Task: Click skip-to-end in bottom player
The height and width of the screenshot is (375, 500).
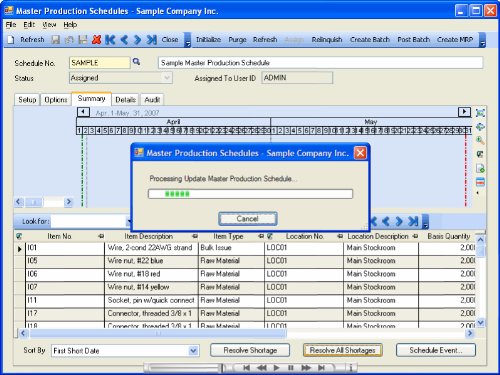Action: 321,368
